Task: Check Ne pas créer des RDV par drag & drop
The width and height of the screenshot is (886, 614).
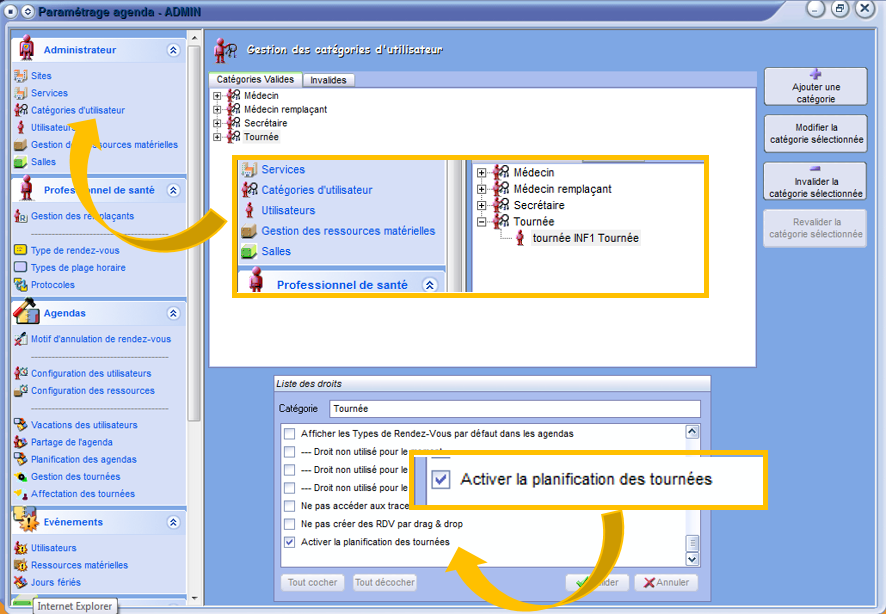Action: tap(290, 524)
